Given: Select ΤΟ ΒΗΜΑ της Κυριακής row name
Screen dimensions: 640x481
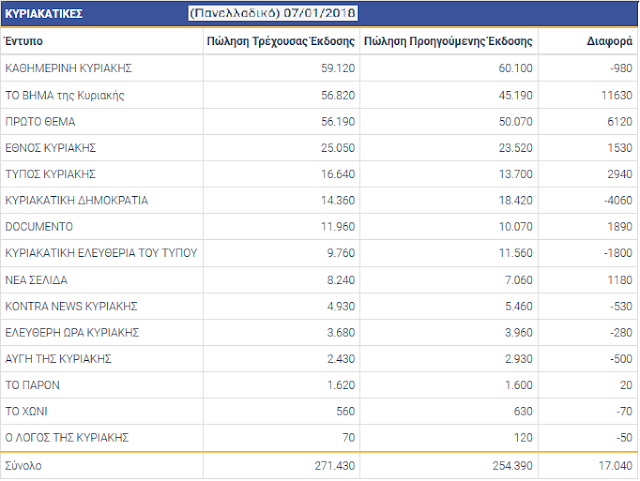Looking at the screenshot, I should [x=64, y=95].
